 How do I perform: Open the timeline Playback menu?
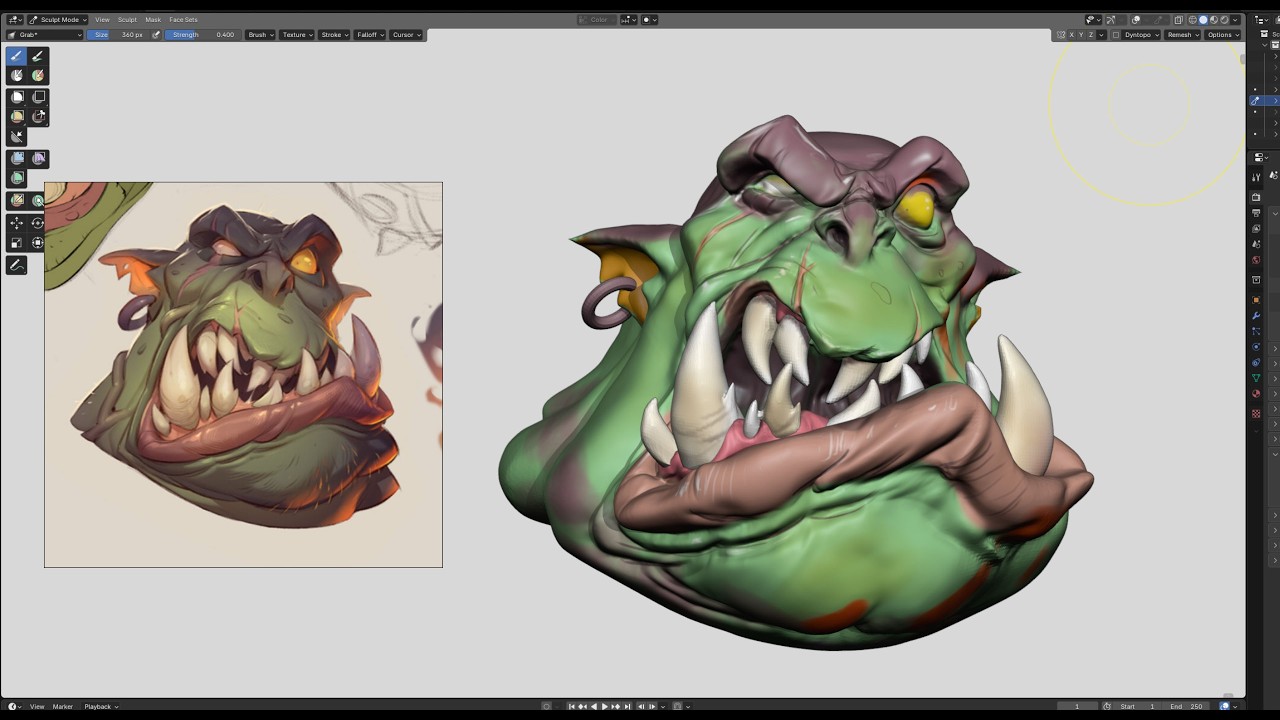coord(99,706)
